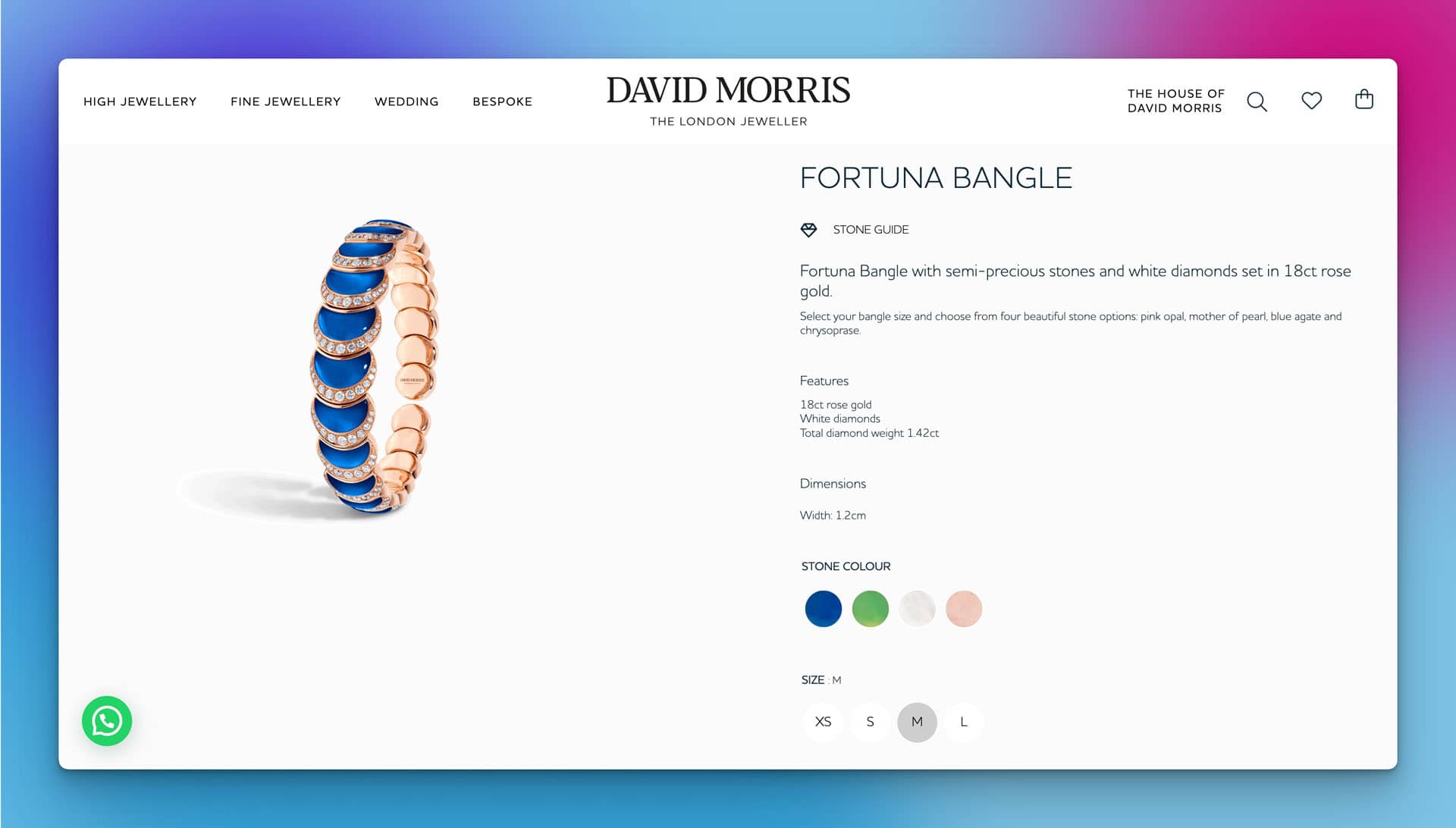Open the search magnifier icon
Viewport: 1456px width, 828px height.
(1257, 102)
